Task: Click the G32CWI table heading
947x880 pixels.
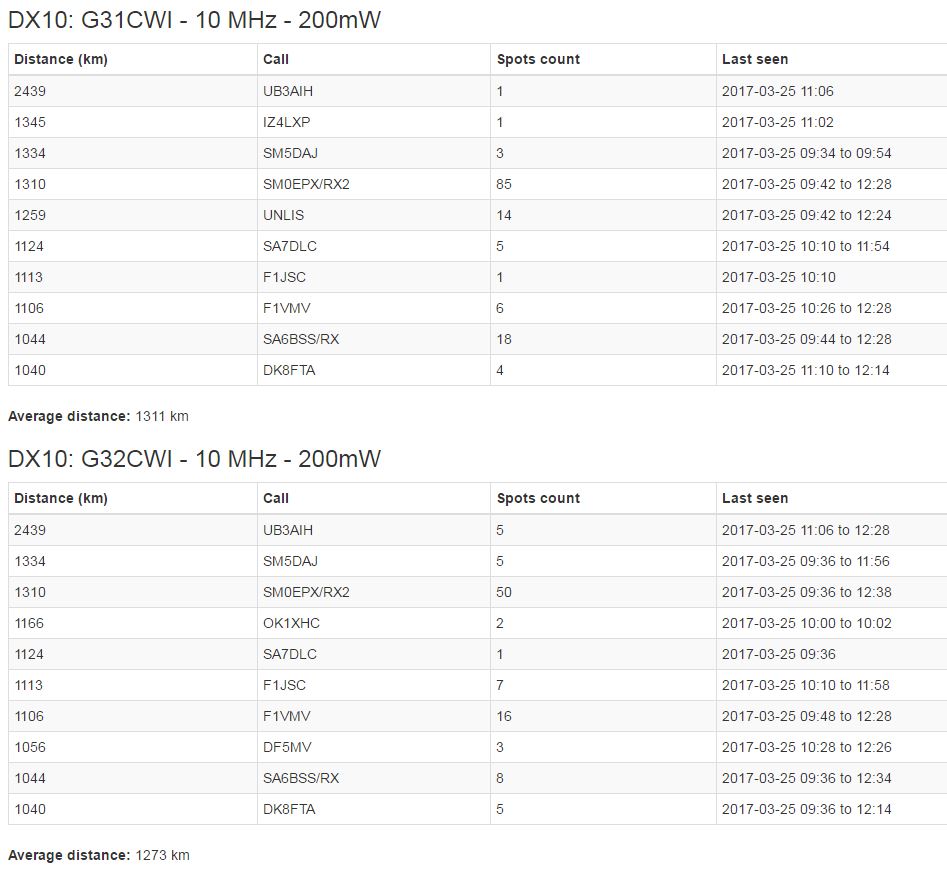Action: click(x=194, y=459)
